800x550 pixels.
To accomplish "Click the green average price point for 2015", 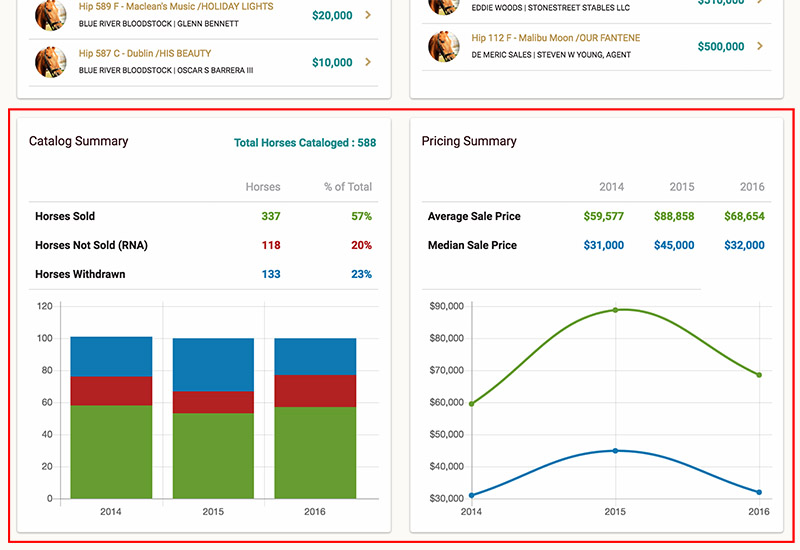I will tap(615, 310).
